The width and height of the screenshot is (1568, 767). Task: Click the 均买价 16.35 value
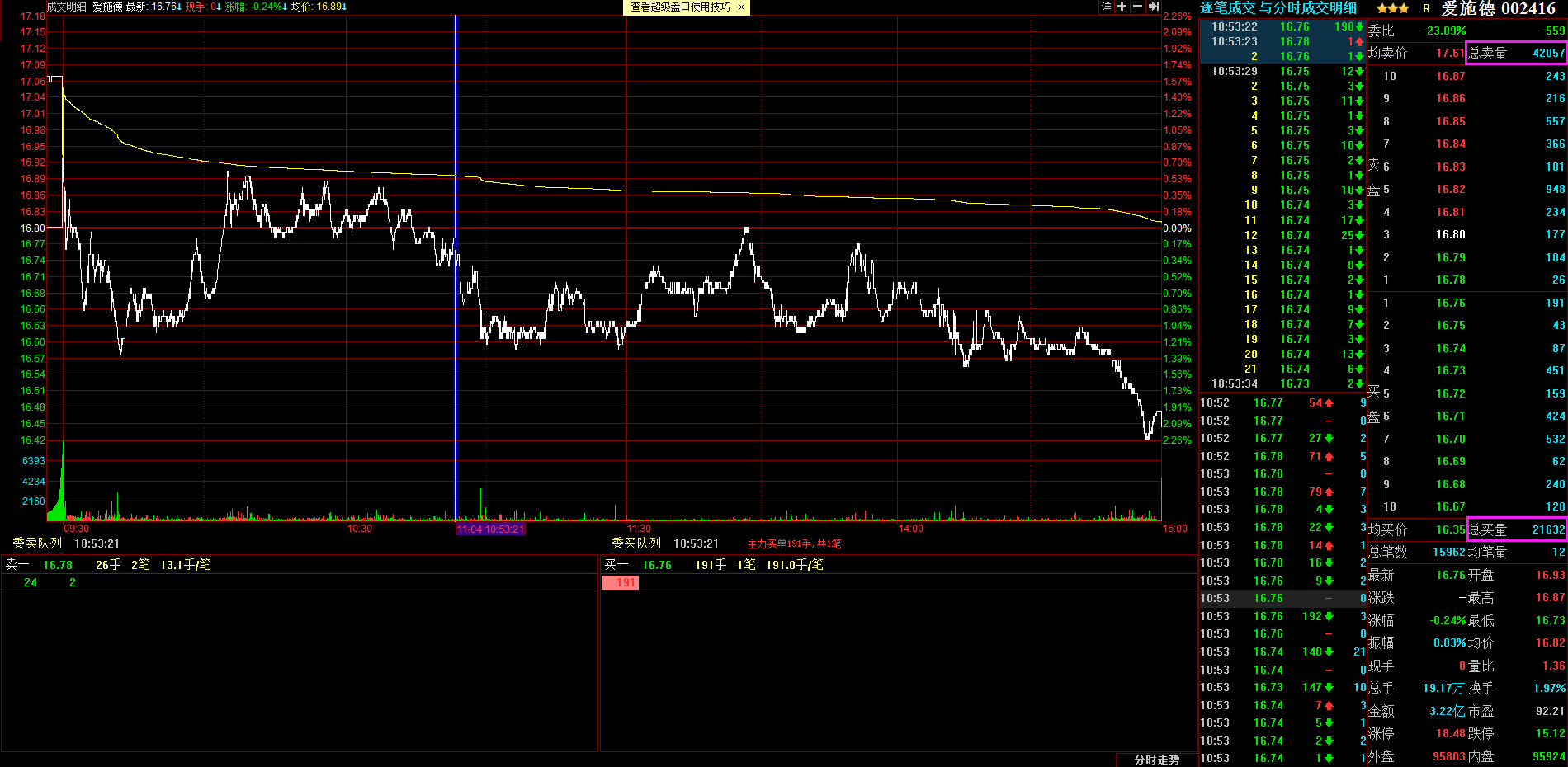click(x=1450, y=529)
